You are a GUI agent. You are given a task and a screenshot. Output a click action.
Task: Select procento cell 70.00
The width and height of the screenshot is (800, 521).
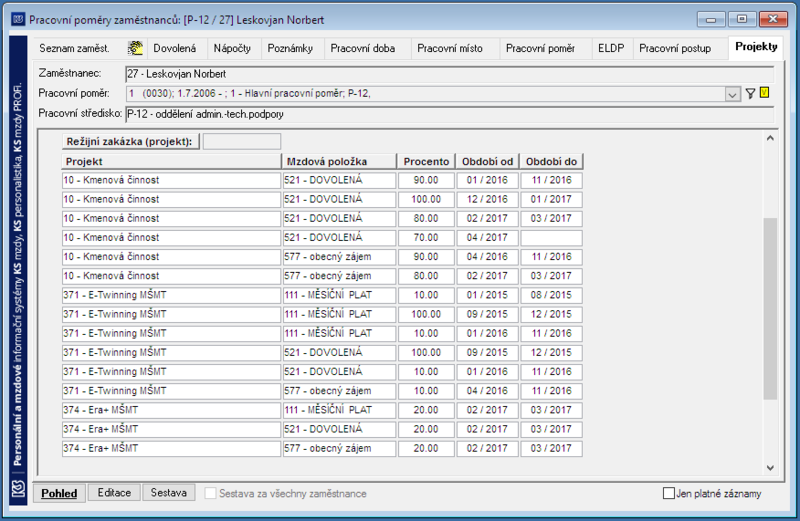[x=426, y=238]
